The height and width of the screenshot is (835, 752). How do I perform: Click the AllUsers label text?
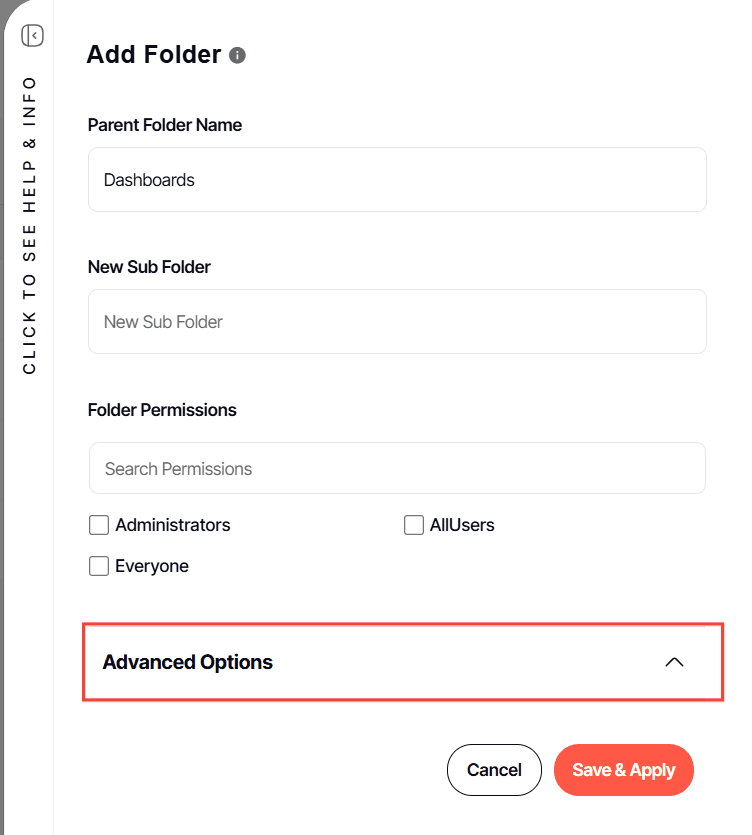coord(462,525)
